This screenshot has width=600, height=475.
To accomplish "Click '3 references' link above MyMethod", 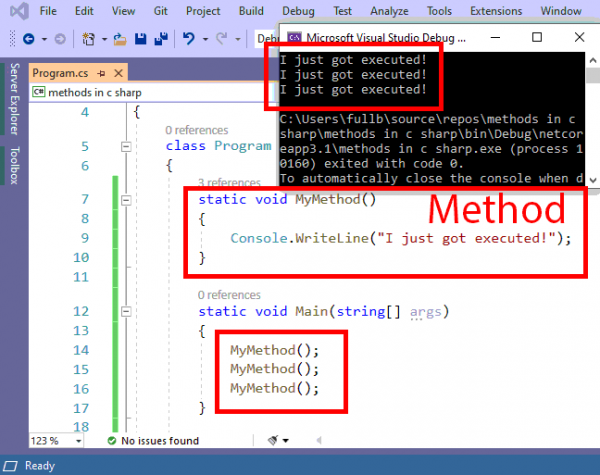I will point(229,183).
